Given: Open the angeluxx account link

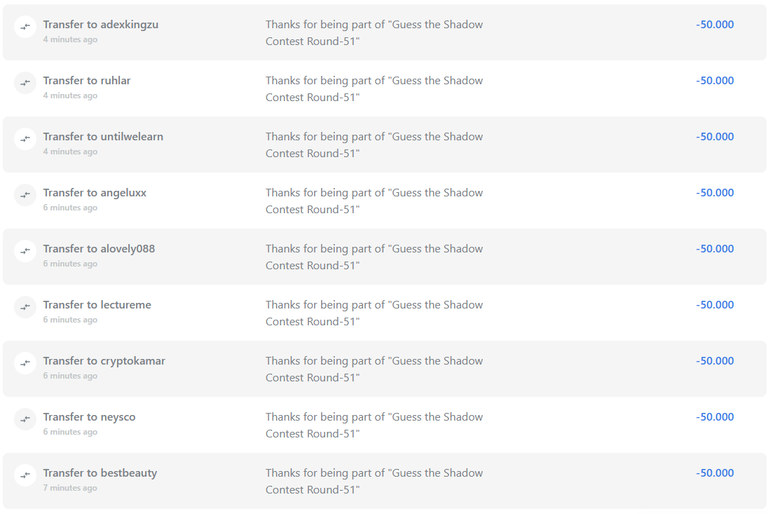Looking at the screenshot, I should pos(123,193).
